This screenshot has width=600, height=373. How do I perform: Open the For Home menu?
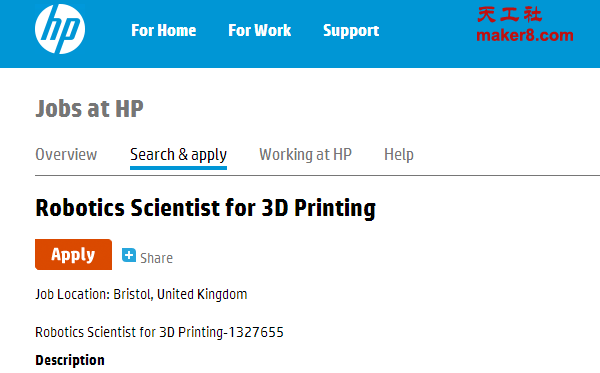pyautogui.click(x=163, y=30)
